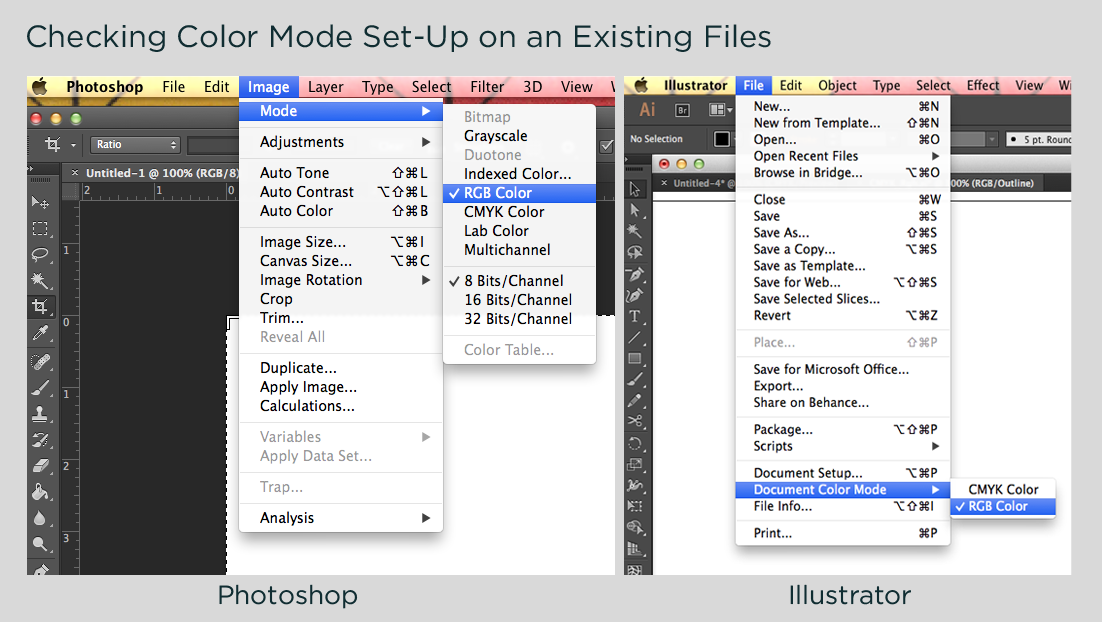Expand the Analysis submenu

point(341,518)
